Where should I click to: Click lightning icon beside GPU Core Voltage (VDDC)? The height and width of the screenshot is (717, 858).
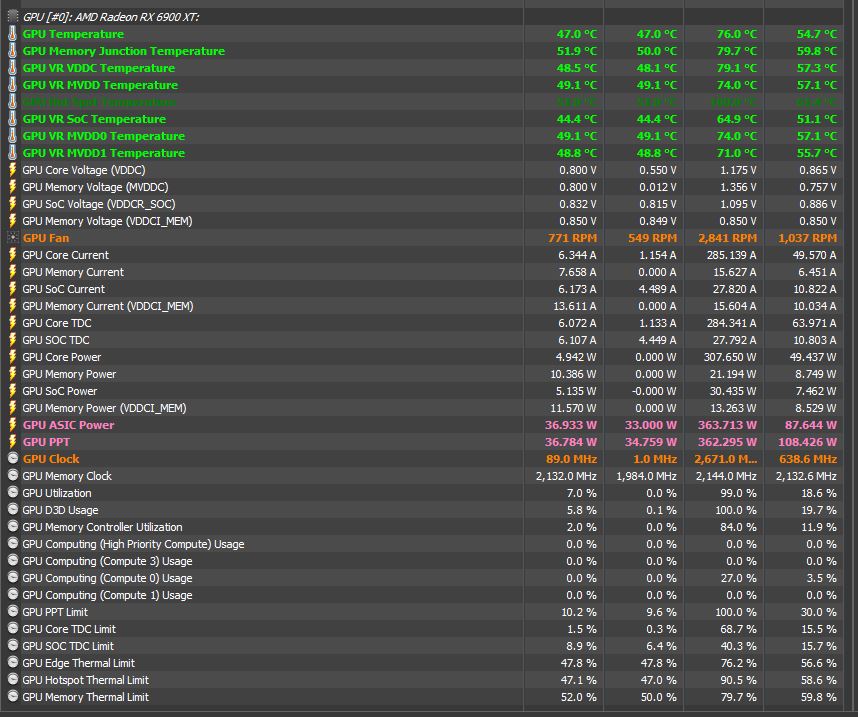tap(13, 170)
